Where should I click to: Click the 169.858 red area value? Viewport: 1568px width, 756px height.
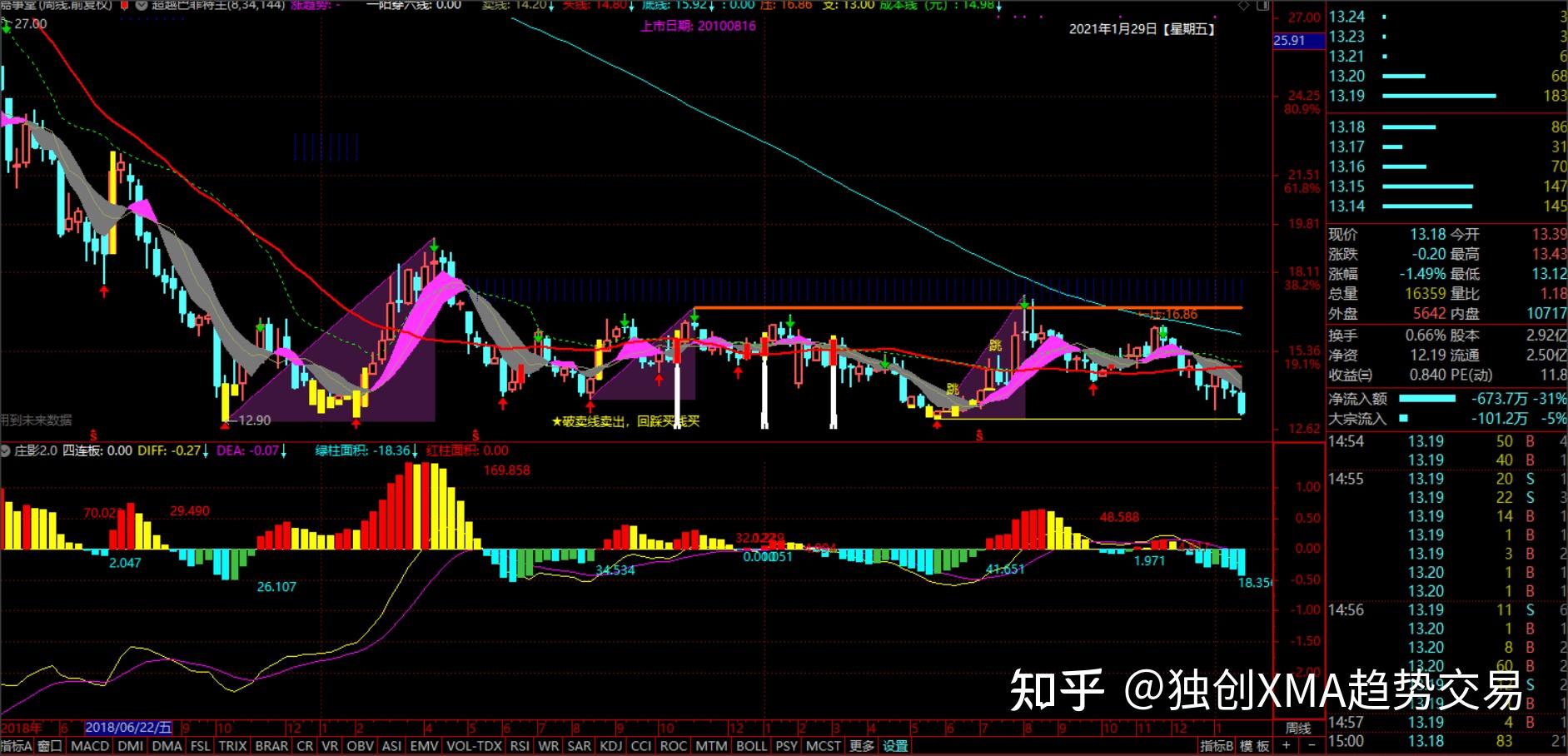click(x=507, y=470)
